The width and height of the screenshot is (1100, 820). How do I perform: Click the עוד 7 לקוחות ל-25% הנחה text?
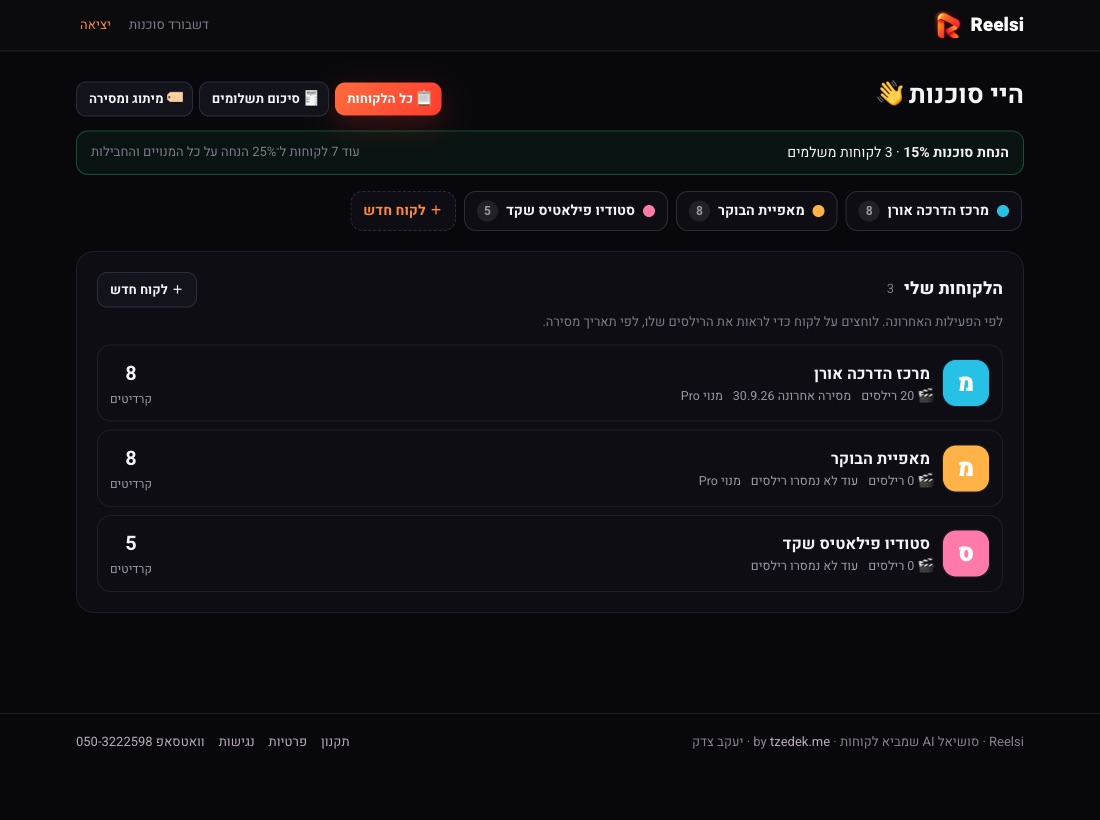point(225,152)
